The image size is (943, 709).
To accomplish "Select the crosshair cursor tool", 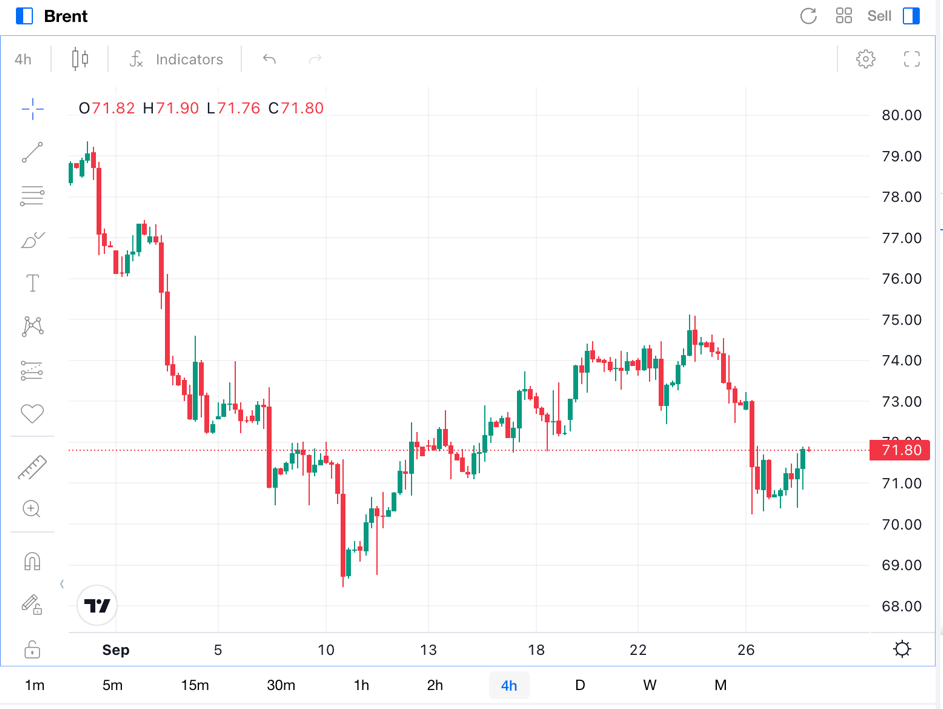I will [x=32, y=109].
